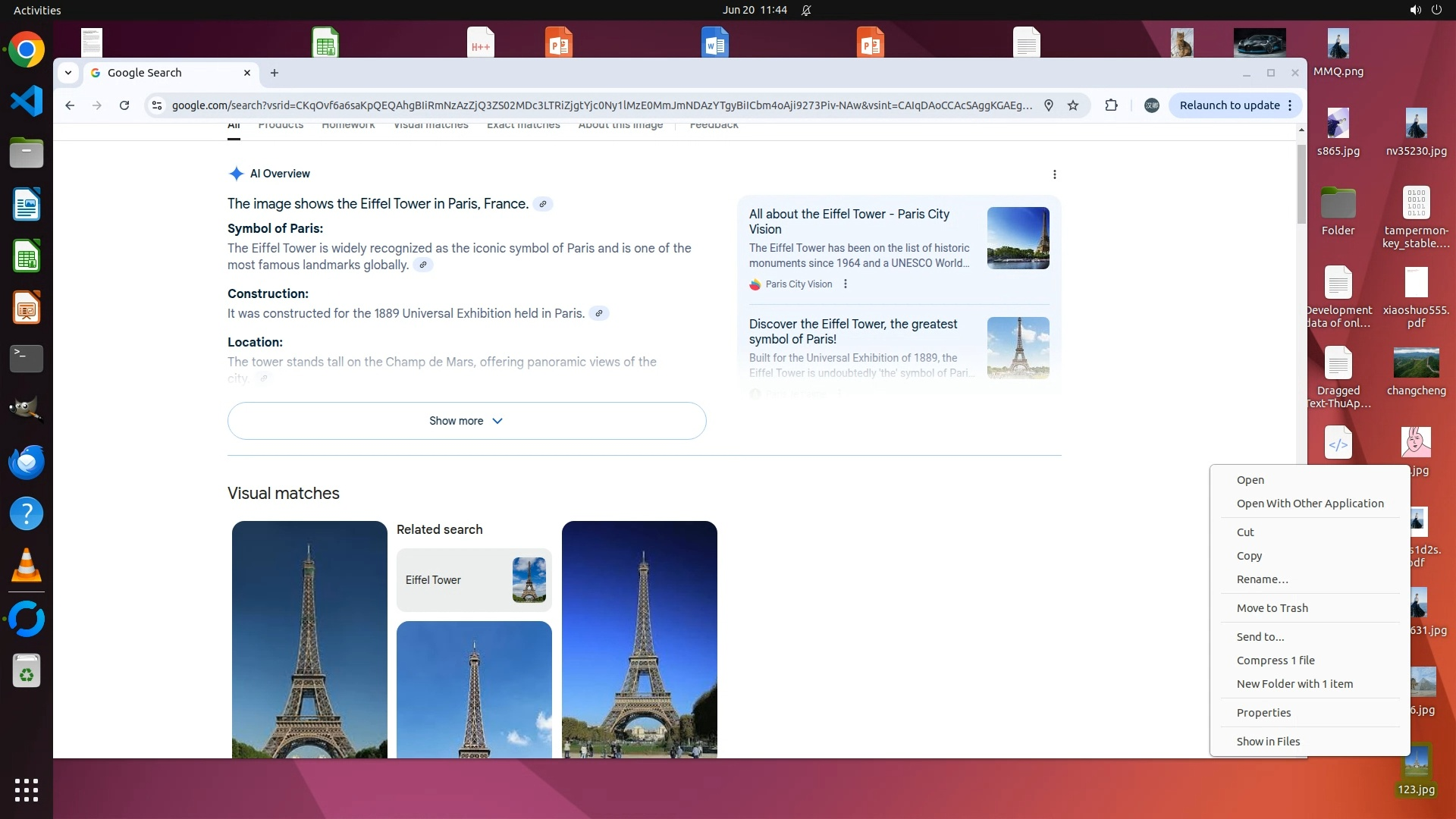Open the Relaunch to update menu dots
1456x819 pixels.
(1290, 105)
